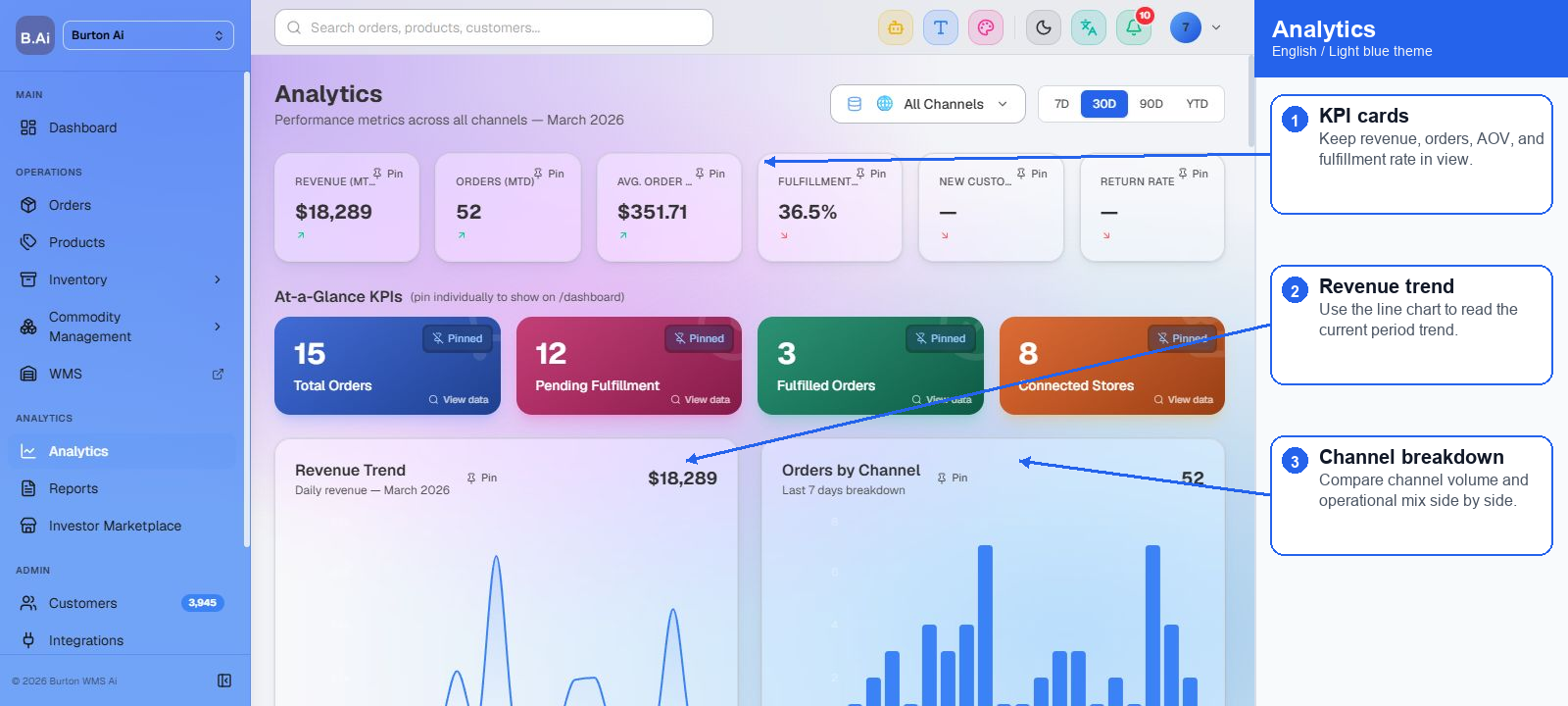Open the AI assistant robot icon
This screenshot has height=706, width=1568.
click(x=895, y=27)
